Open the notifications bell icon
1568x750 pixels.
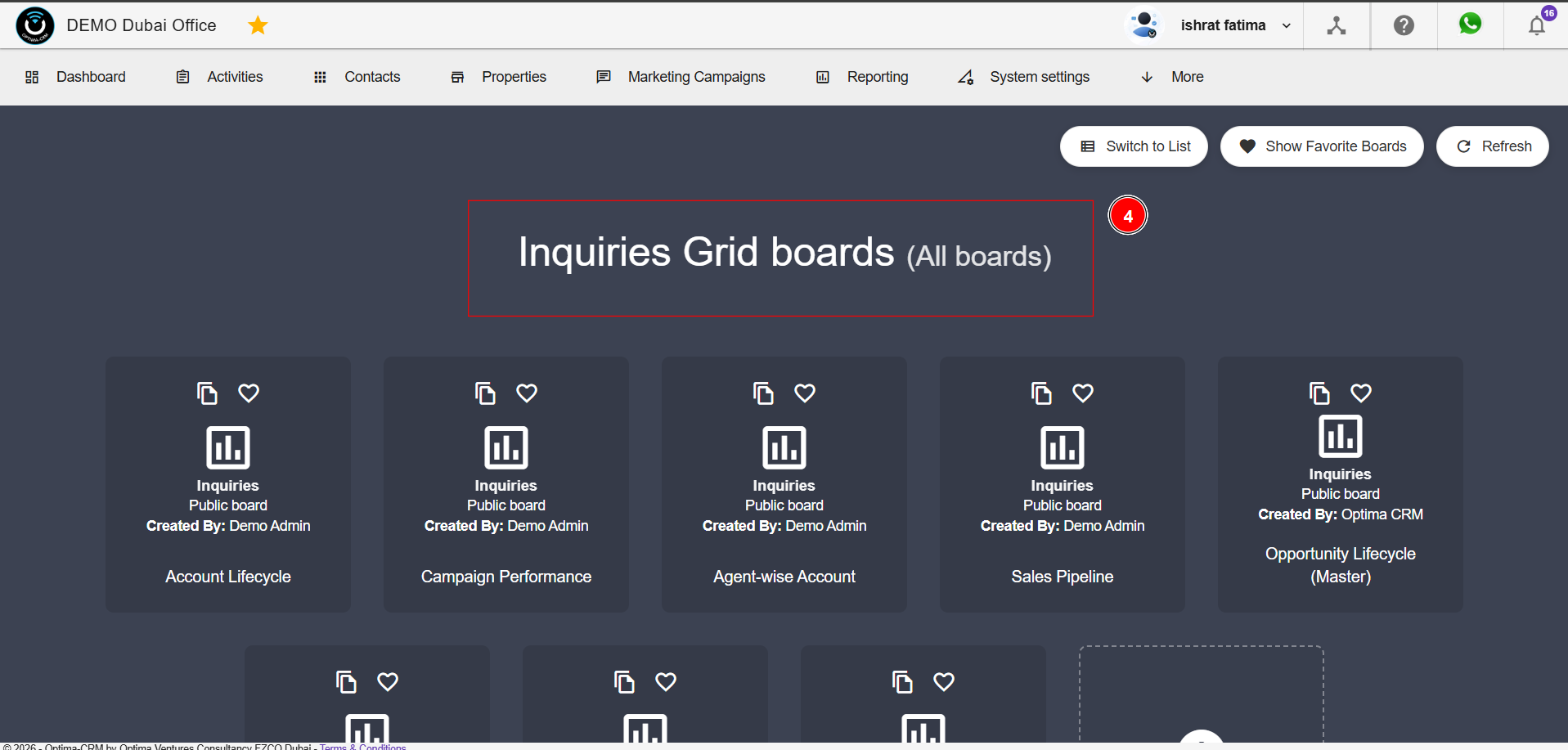[x=1537, y=25]
